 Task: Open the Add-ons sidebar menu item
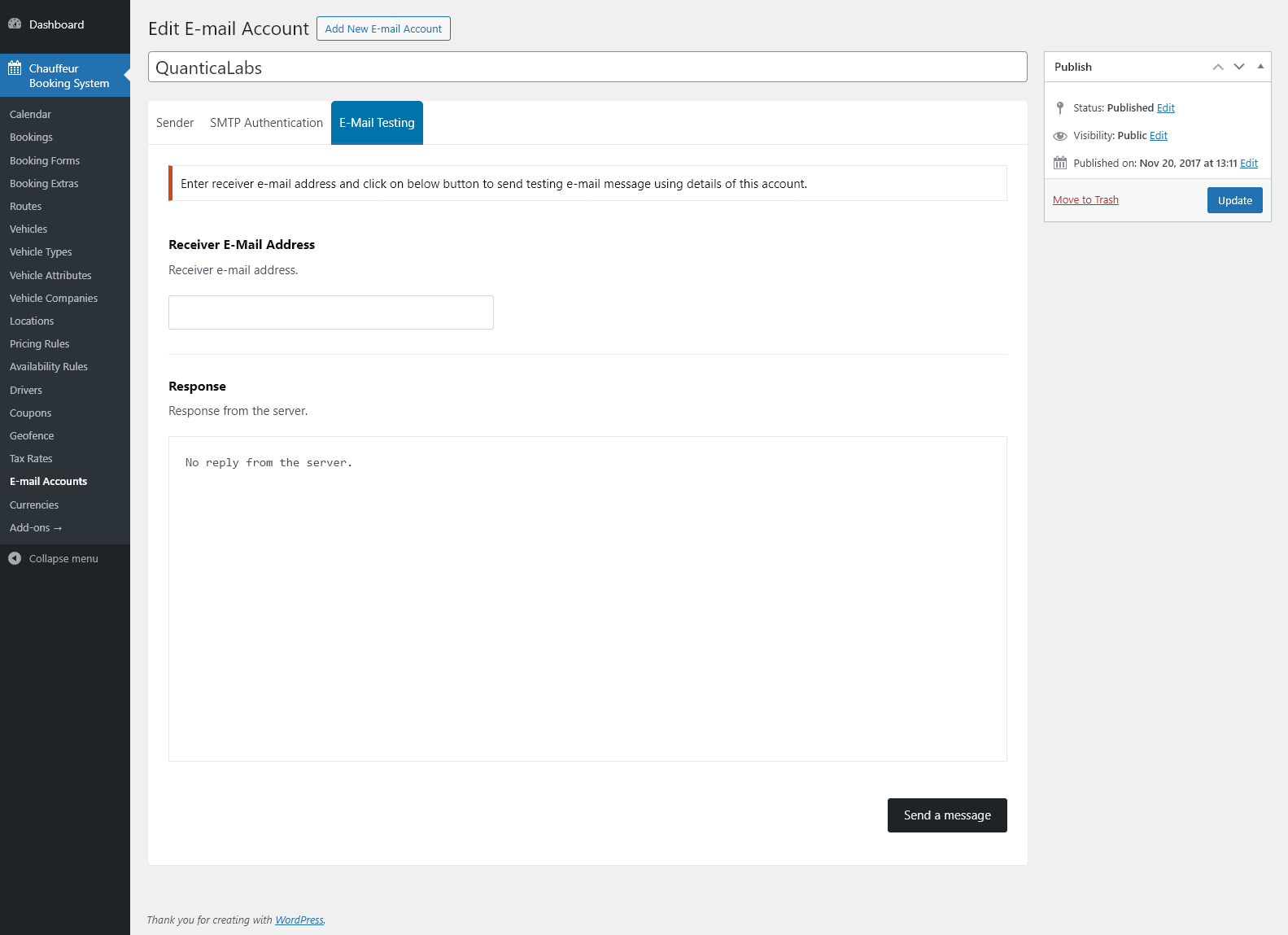[x=36, y=528]
